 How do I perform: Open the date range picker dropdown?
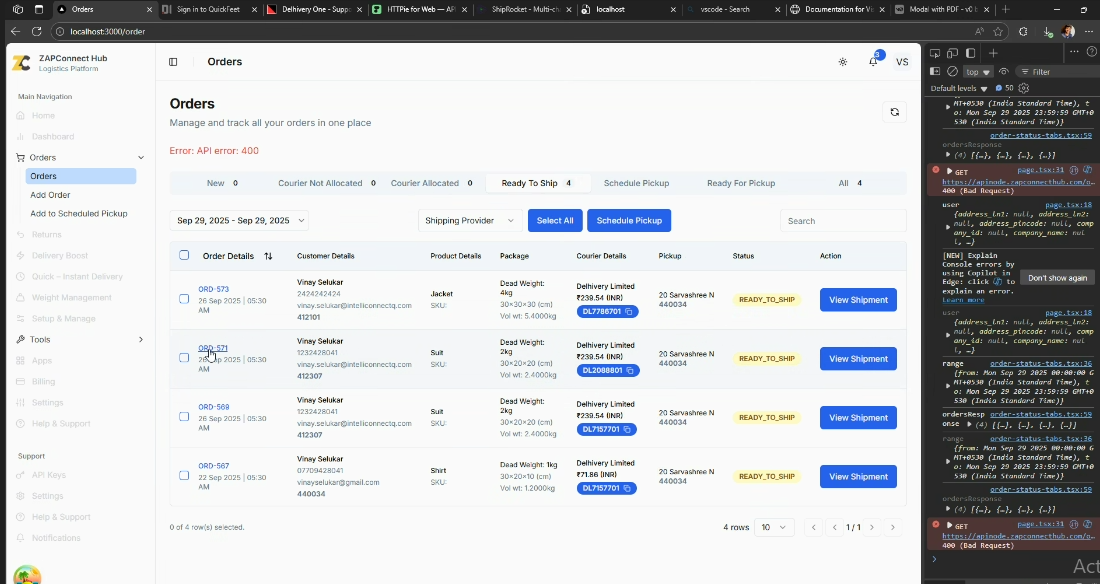pyautogui.click(x=239, y=220)
